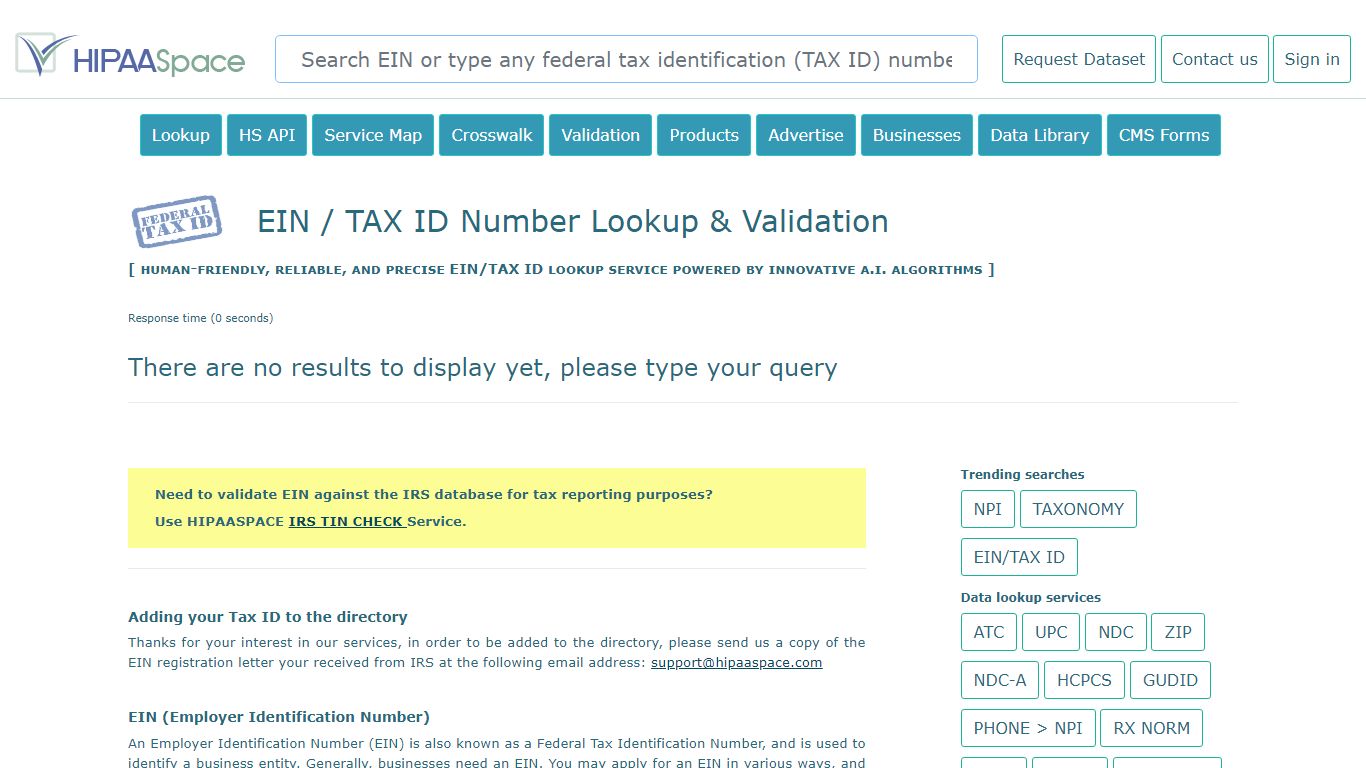Click the Federal Tax ID stamp icon
The height and width of the screenshot is (768, 1366).
tap(177, 221)
